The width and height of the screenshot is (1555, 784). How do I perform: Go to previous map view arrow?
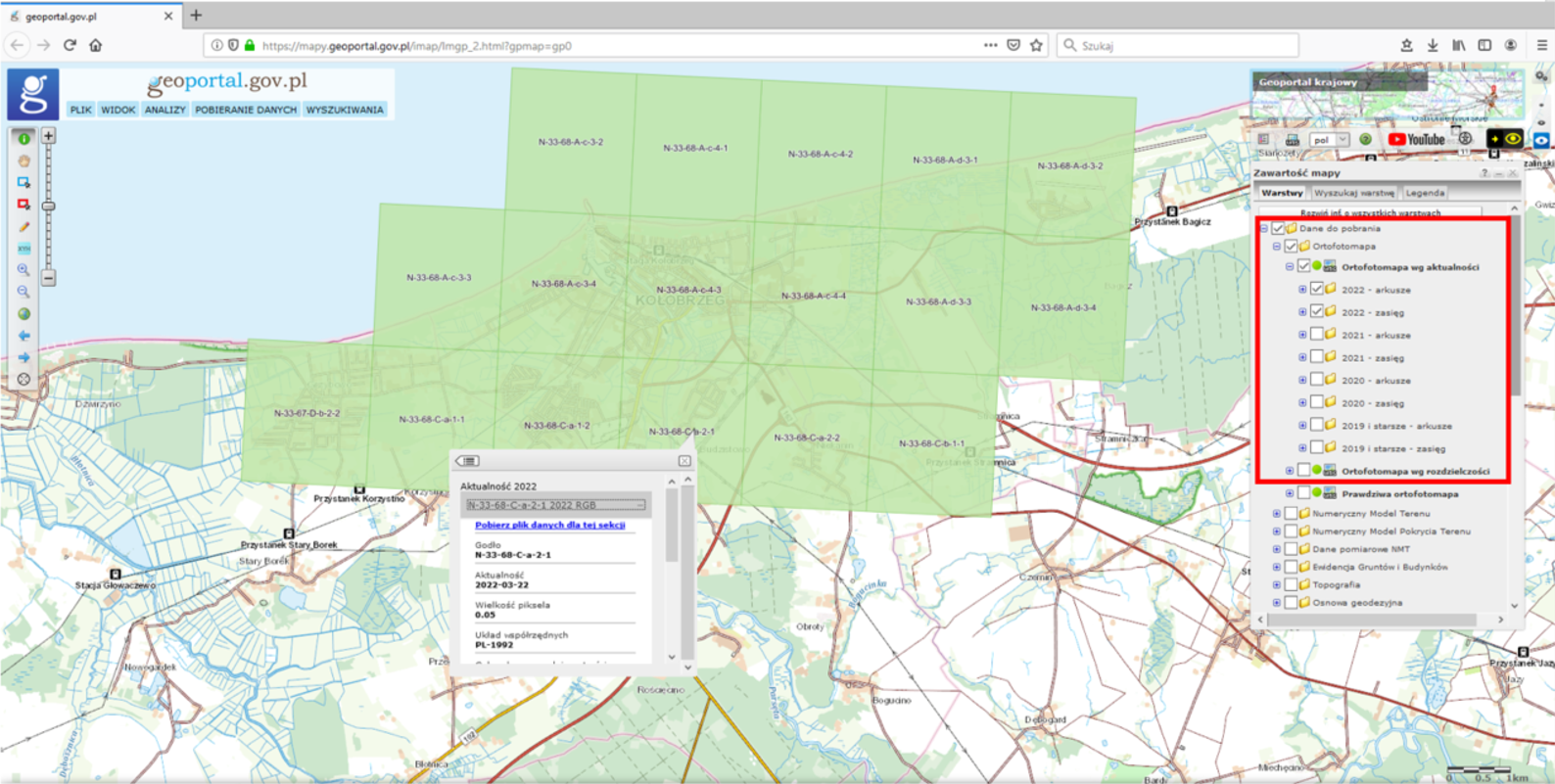click(24, 336)
